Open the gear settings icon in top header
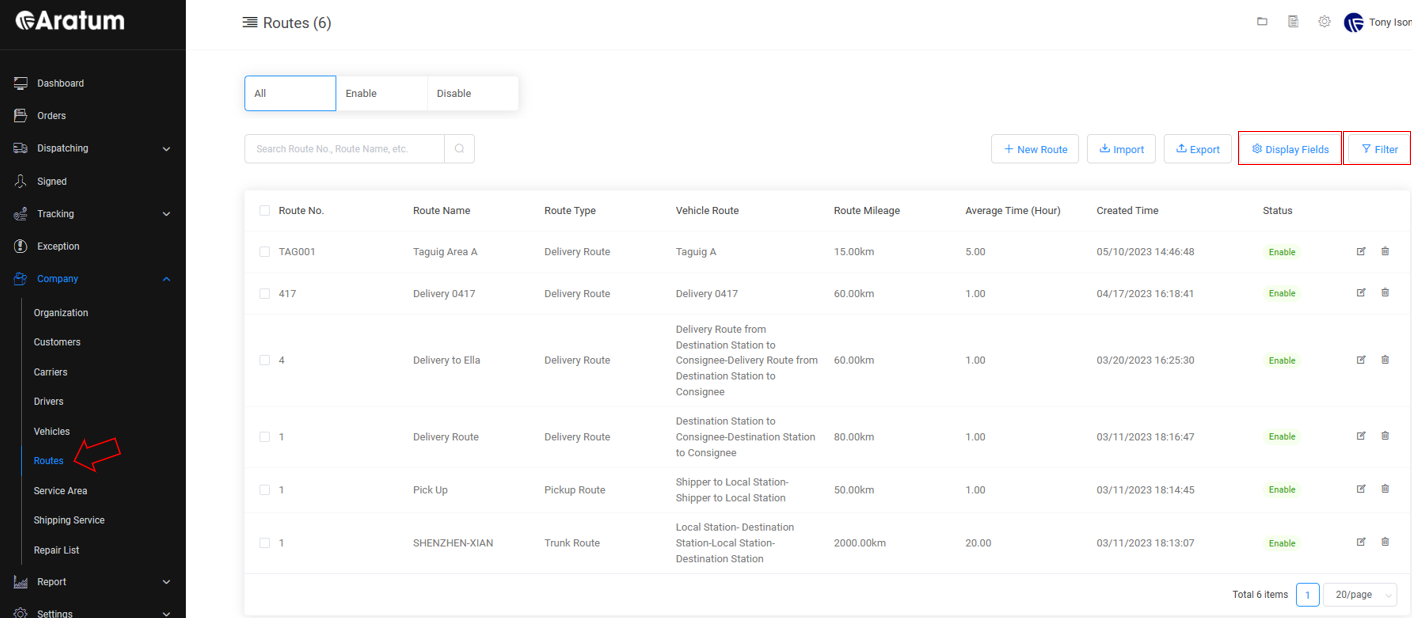The height and width of the screenshot is (618, 1412). tap(1324, 22)
